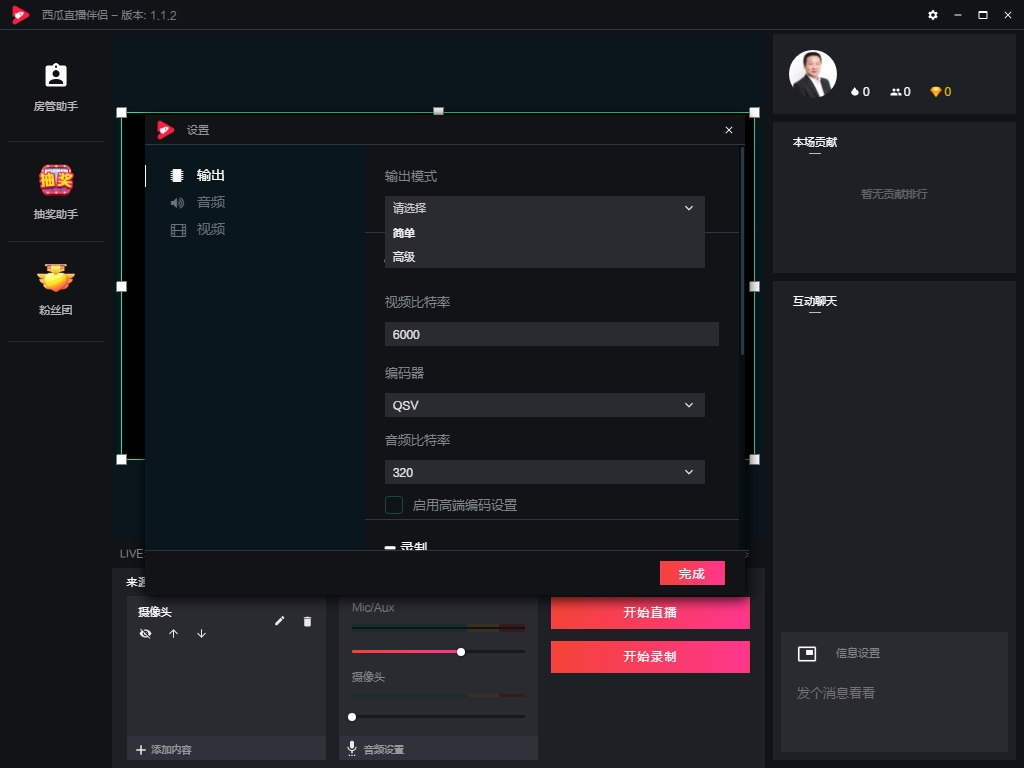1024x768 pixels.
Task: Switch to the 视频 settings tab
Action: [212, 228]
